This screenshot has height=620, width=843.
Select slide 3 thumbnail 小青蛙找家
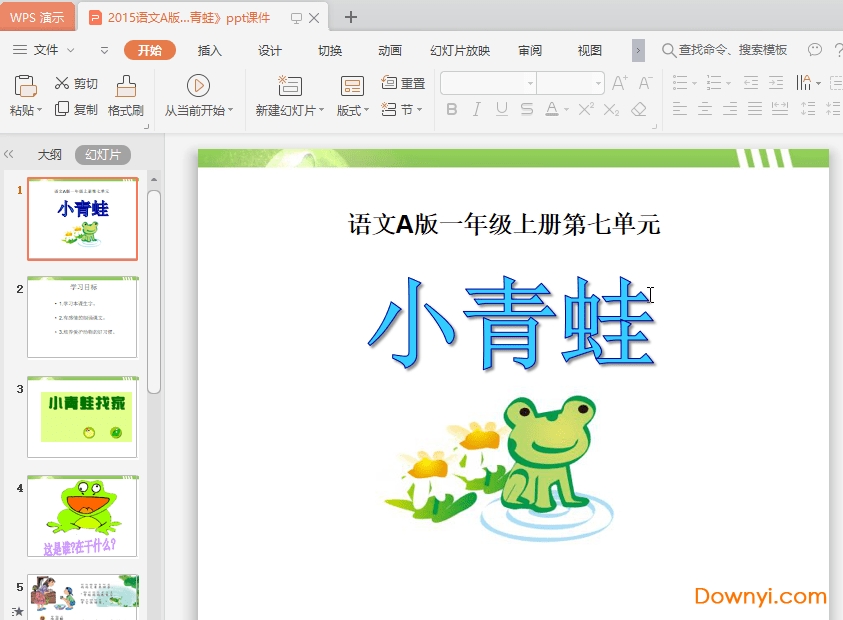(82, 417)
